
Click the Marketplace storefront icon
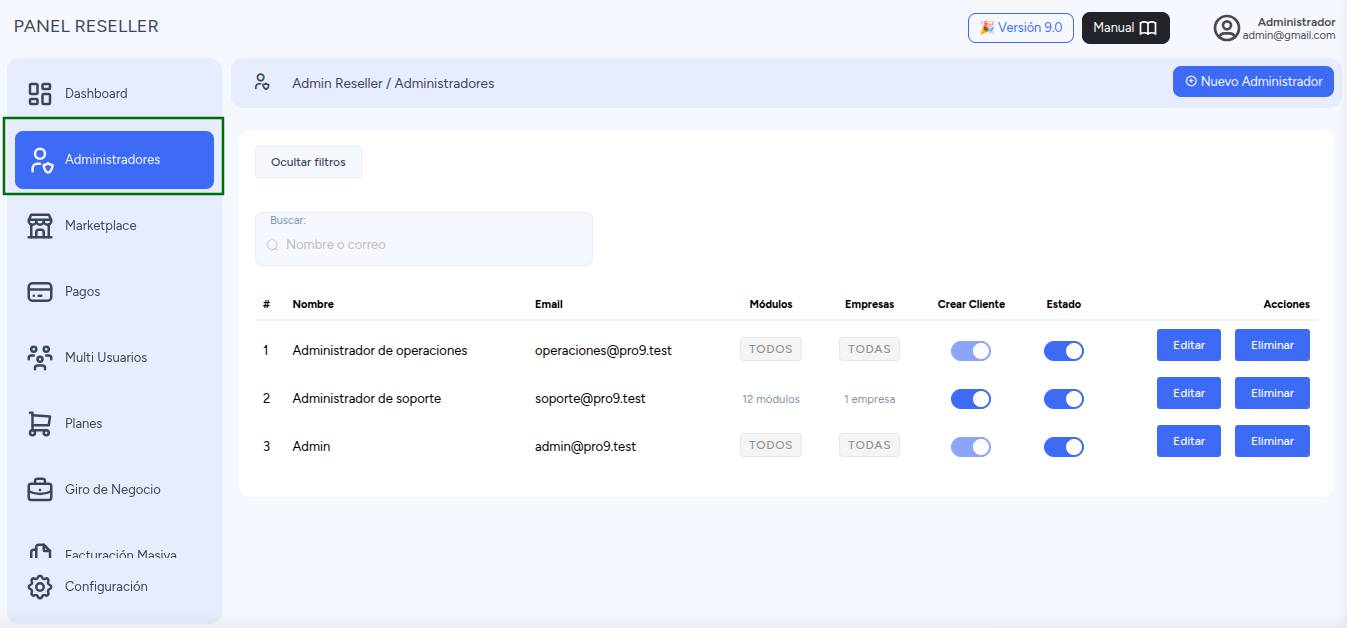pos(40,226)
